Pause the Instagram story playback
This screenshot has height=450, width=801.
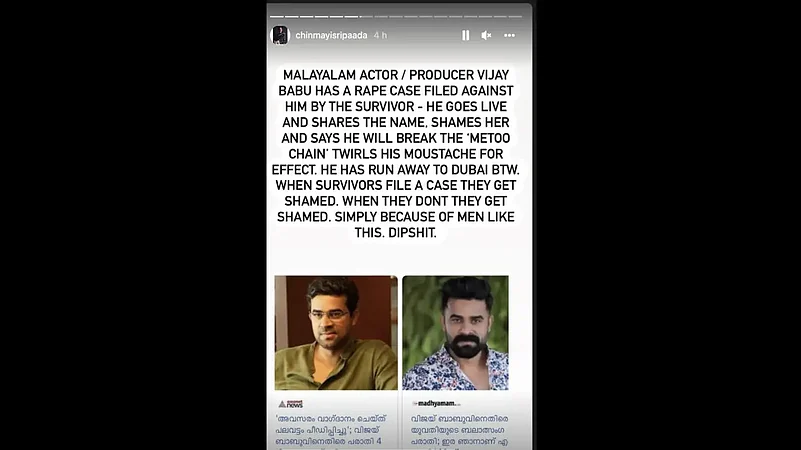pyautogui.click(x=465, y=35)
